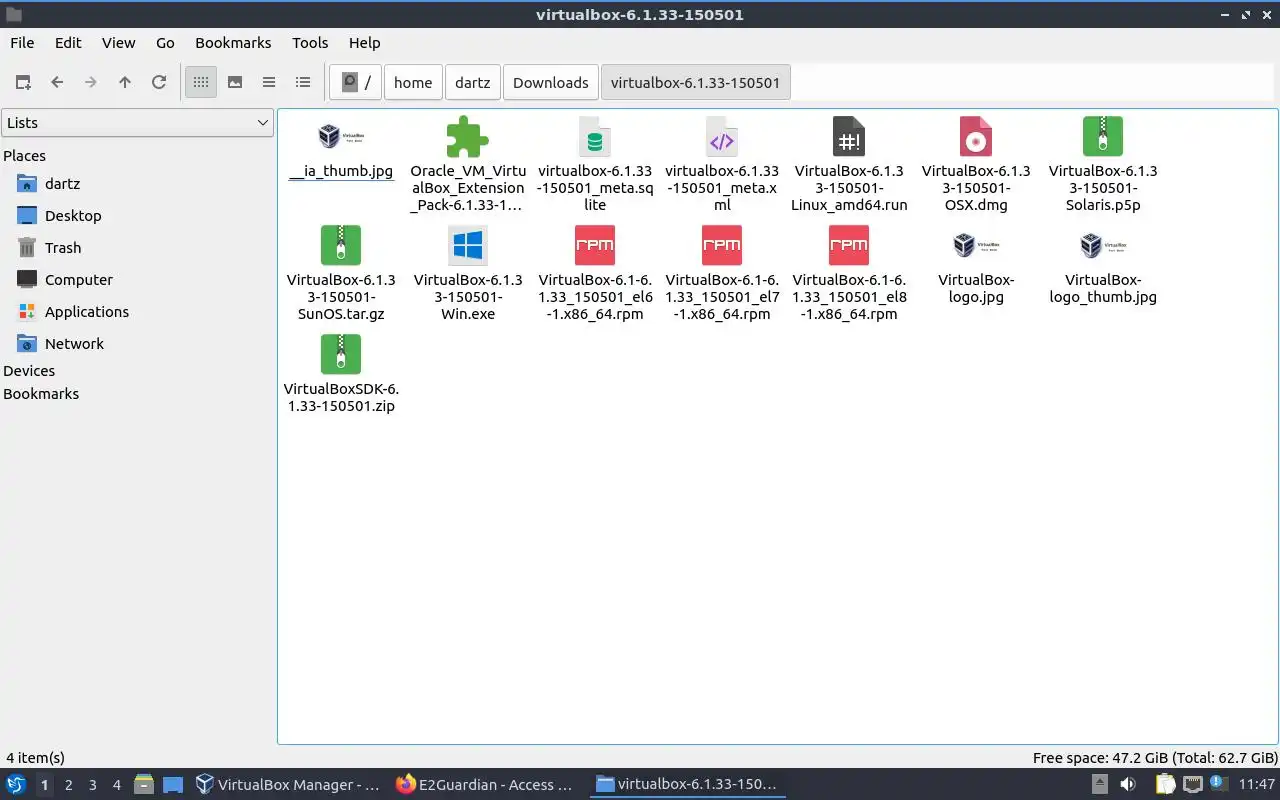Switch to virtual desktop 3
Viewport: 1280px width, 800px height.
(92, 785)
